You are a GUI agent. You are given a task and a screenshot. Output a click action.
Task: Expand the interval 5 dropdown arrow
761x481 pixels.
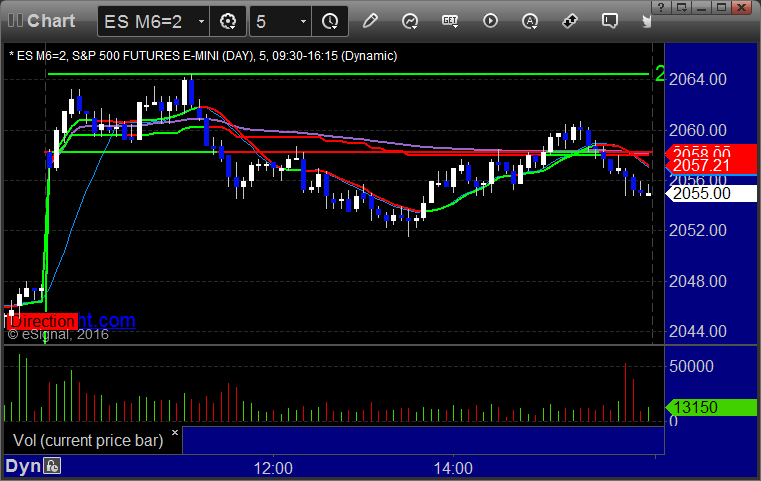[303, 21]
